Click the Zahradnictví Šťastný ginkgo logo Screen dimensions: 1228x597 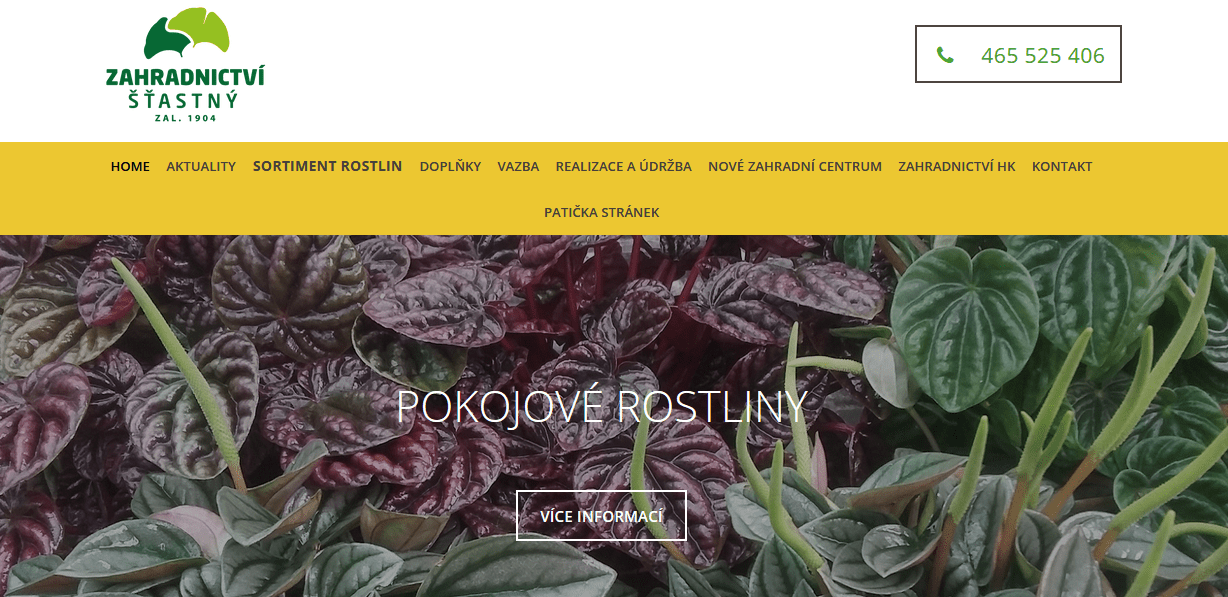coord(185,65)
